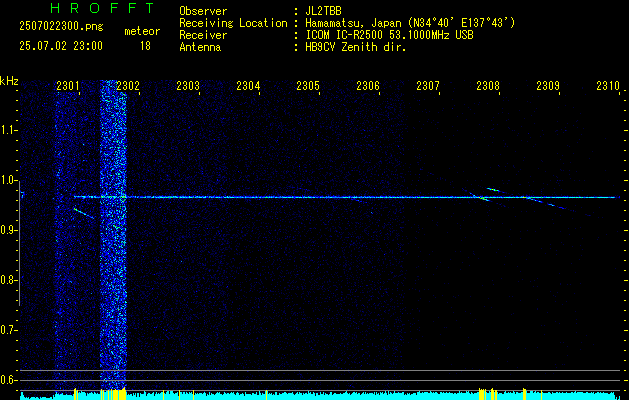This screenshot has height=400, width=629.
Task: Click the 0.8 kHz frequency label
Action: [8, 280]
